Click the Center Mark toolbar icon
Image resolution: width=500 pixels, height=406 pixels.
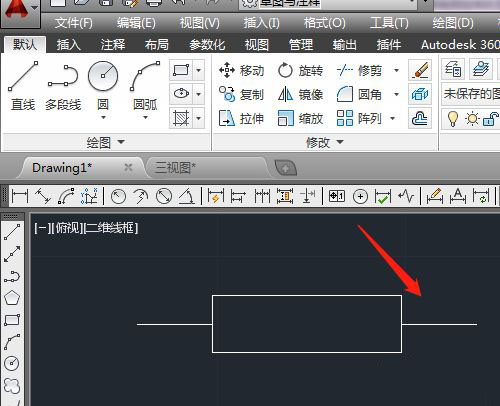(360, 196)
